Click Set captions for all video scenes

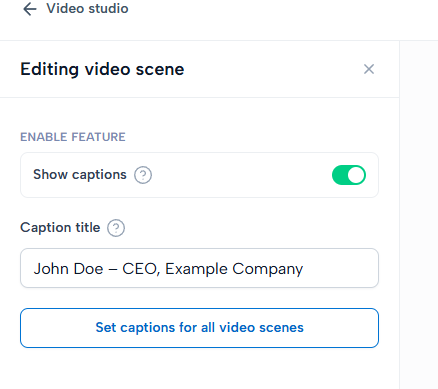pos(199,328)
